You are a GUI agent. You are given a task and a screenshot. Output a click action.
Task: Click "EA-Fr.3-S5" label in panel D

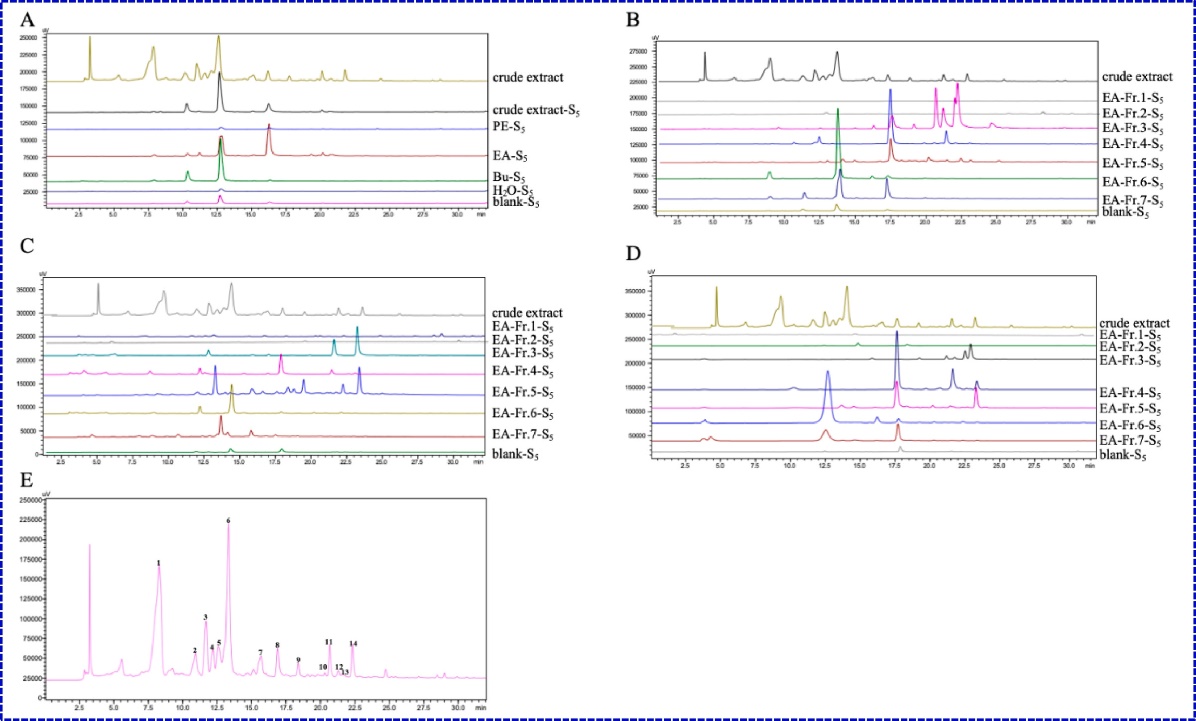(x=1132, y=360)
